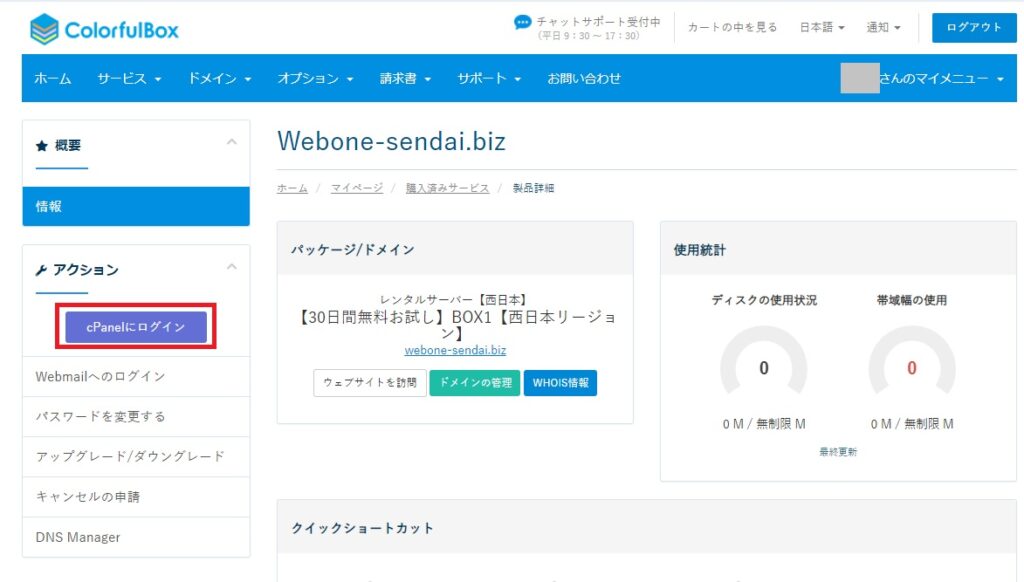
Task: Click the 最終更新 text under usage stats
Action: click(838, 452)
